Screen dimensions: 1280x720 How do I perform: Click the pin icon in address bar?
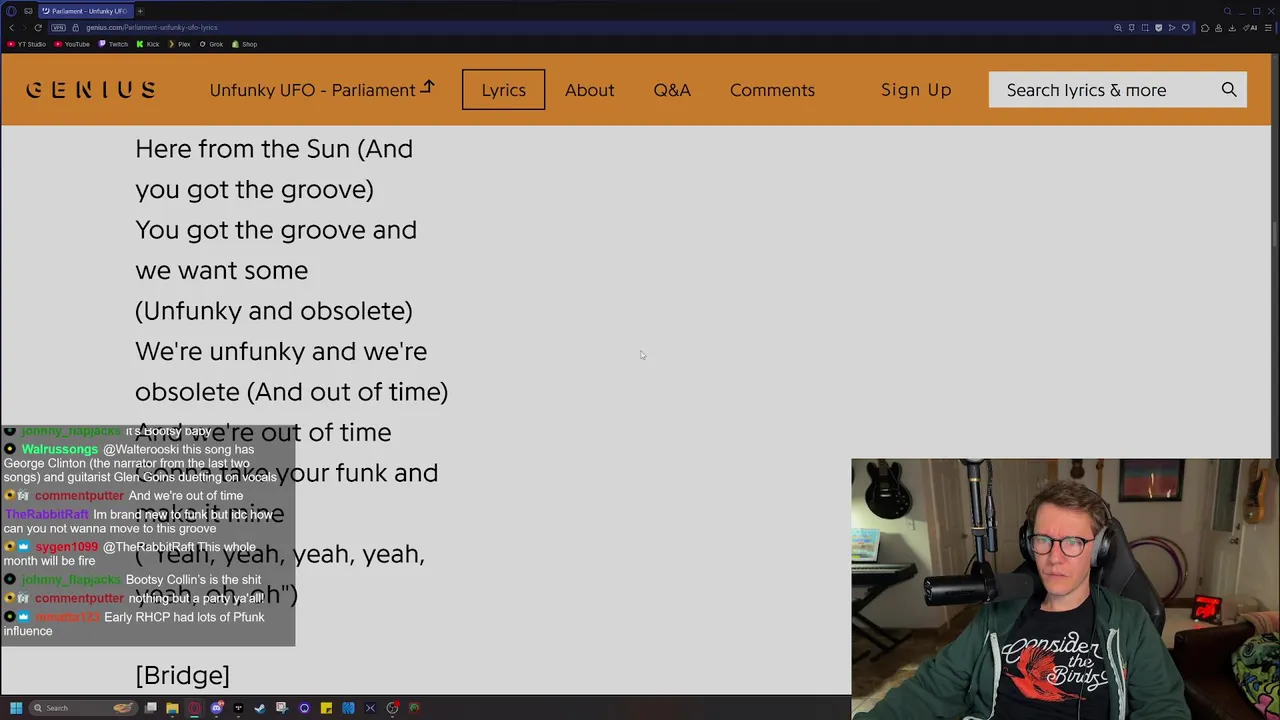pyautogui.click(x=1131, y=28)
